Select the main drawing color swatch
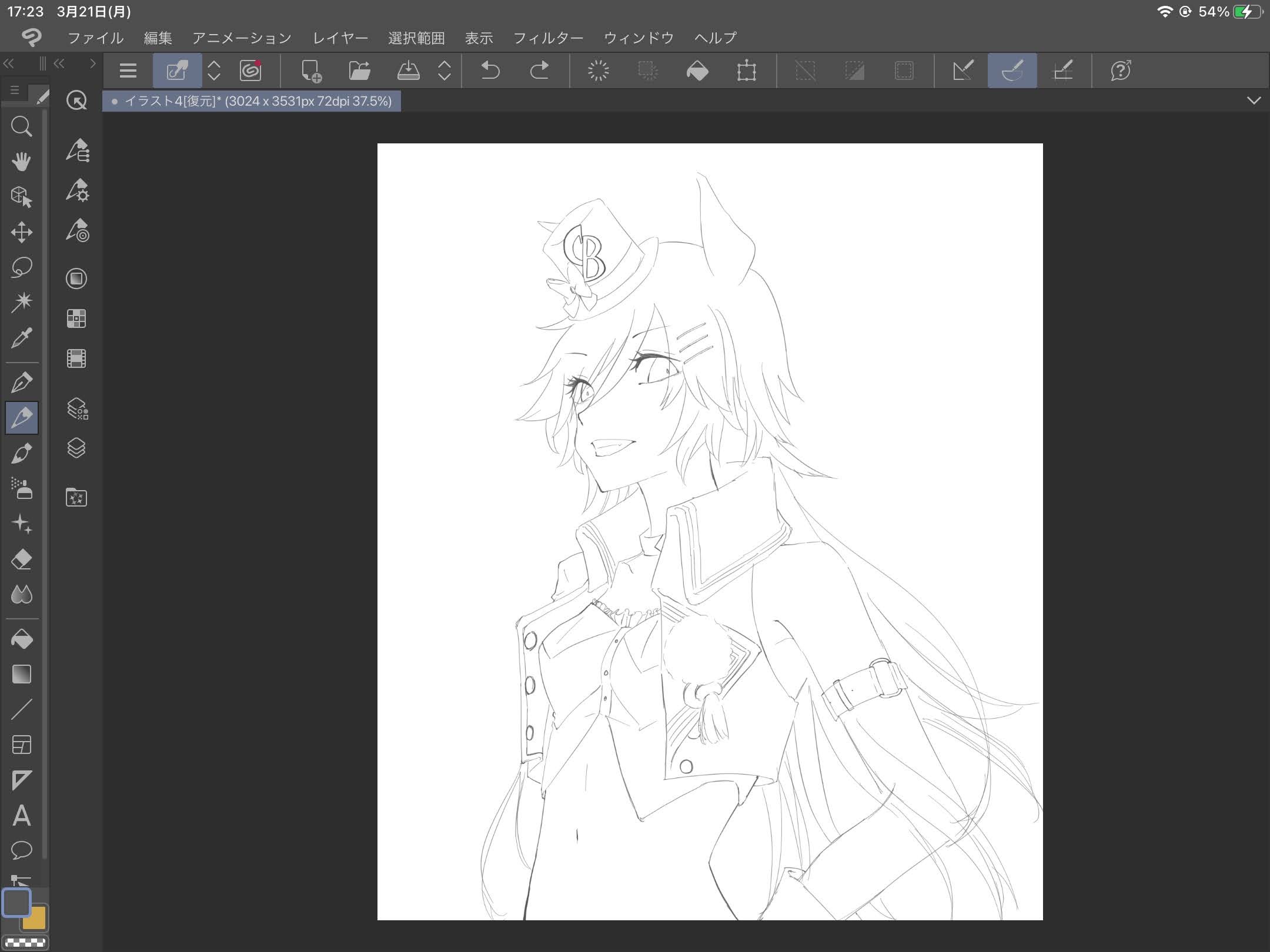 (16, 903)
